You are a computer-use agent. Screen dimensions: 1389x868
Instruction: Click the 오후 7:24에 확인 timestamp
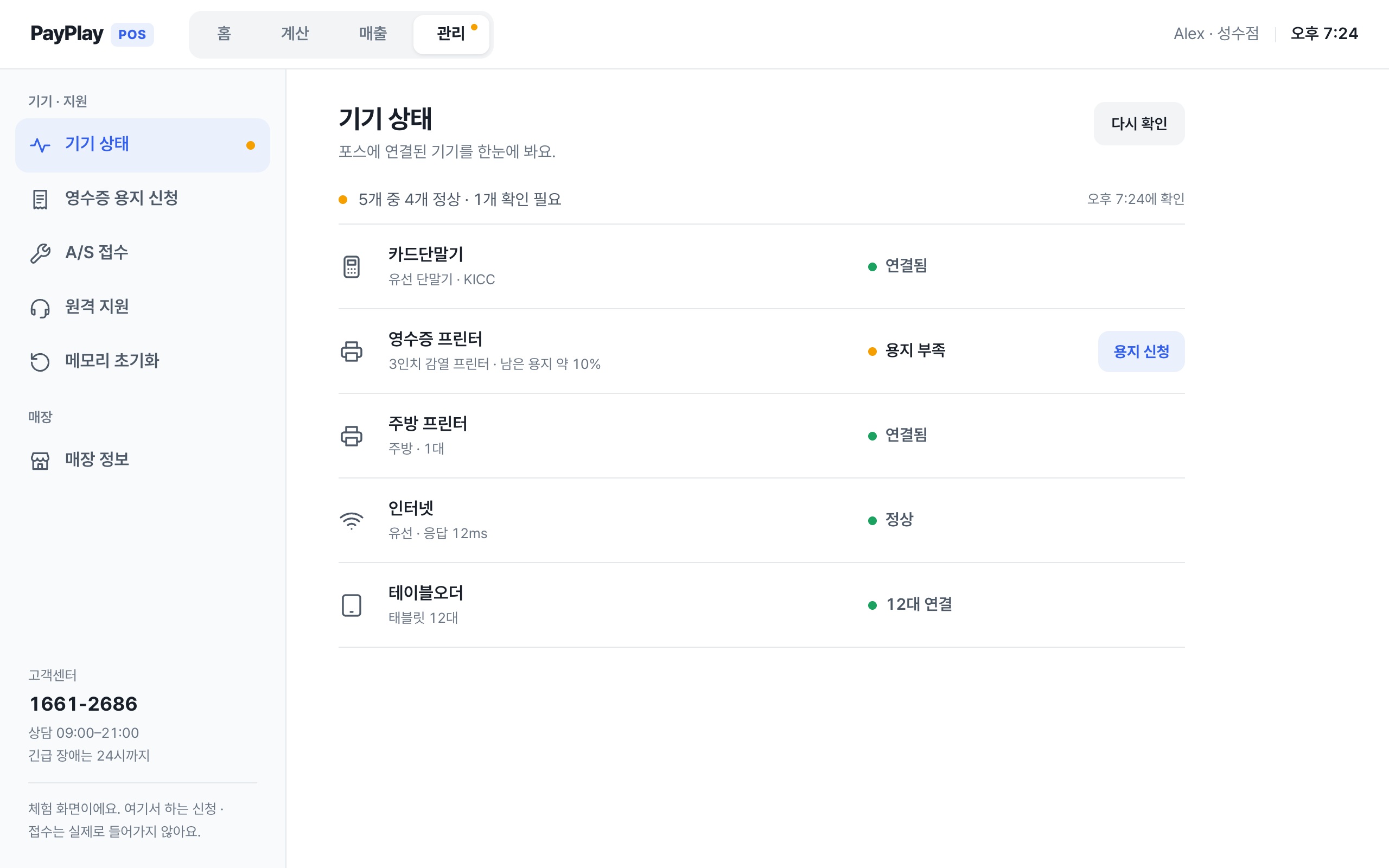1135,199
